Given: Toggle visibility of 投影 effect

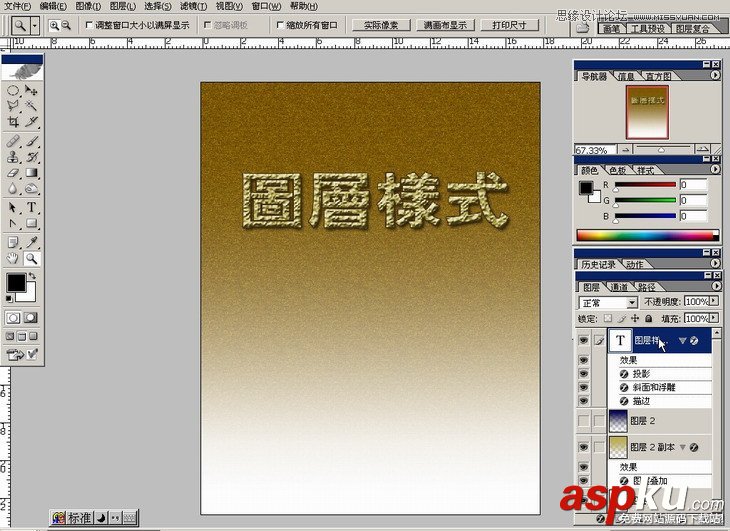Looking at the screenshot, I should click(x=583, y=374).
